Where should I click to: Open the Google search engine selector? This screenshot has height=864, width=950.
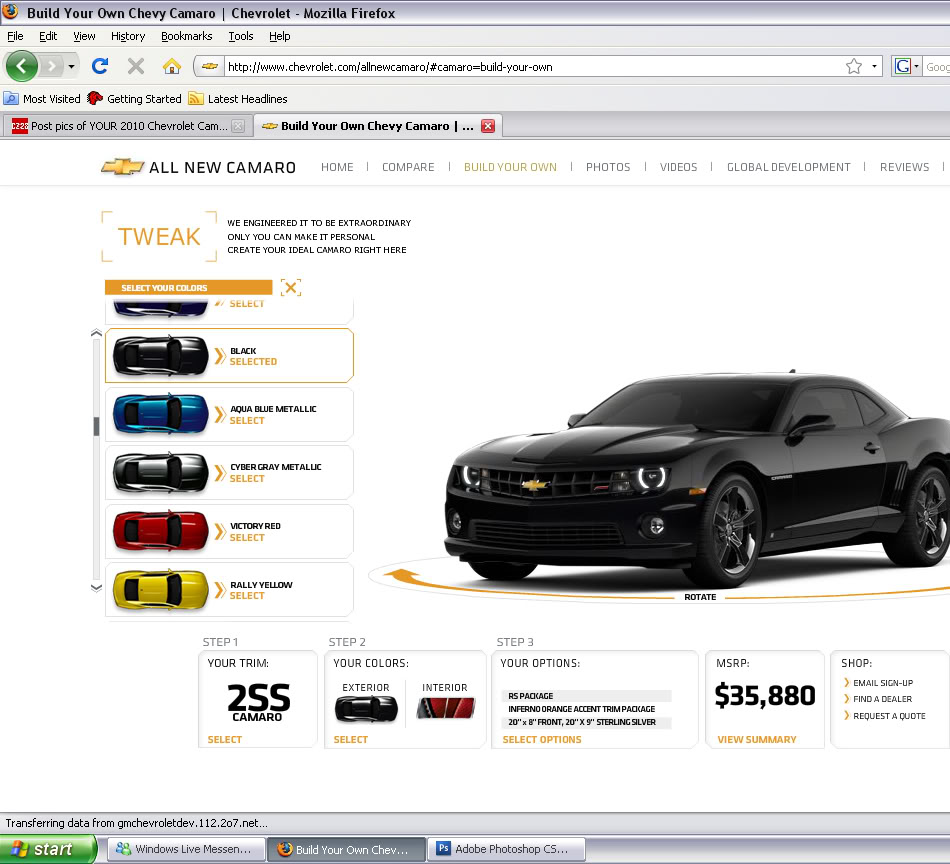(x=906, y=66)
